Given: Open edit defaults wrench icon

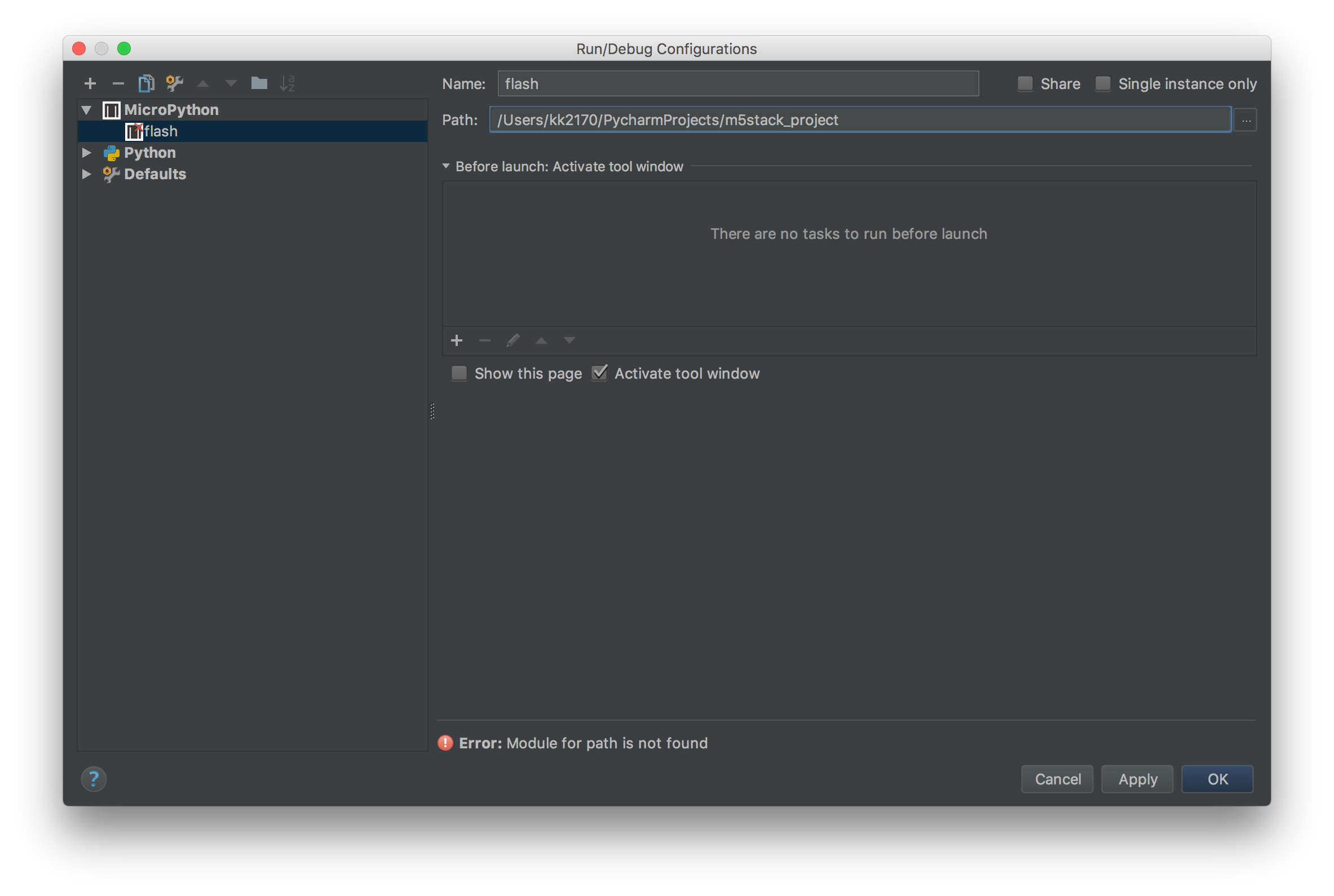Looking at the screenshot, I should point(174,83).
